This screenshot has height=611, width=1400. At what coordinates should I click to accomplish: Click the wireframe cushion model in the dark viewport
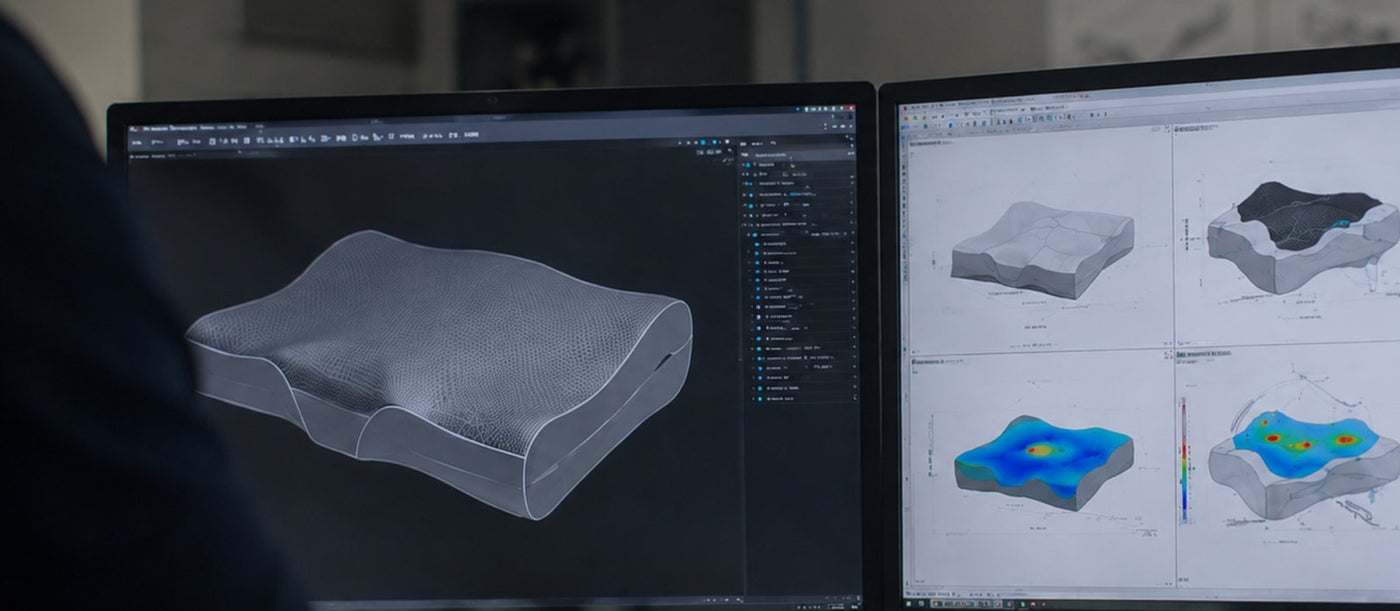tap(440, 372)
